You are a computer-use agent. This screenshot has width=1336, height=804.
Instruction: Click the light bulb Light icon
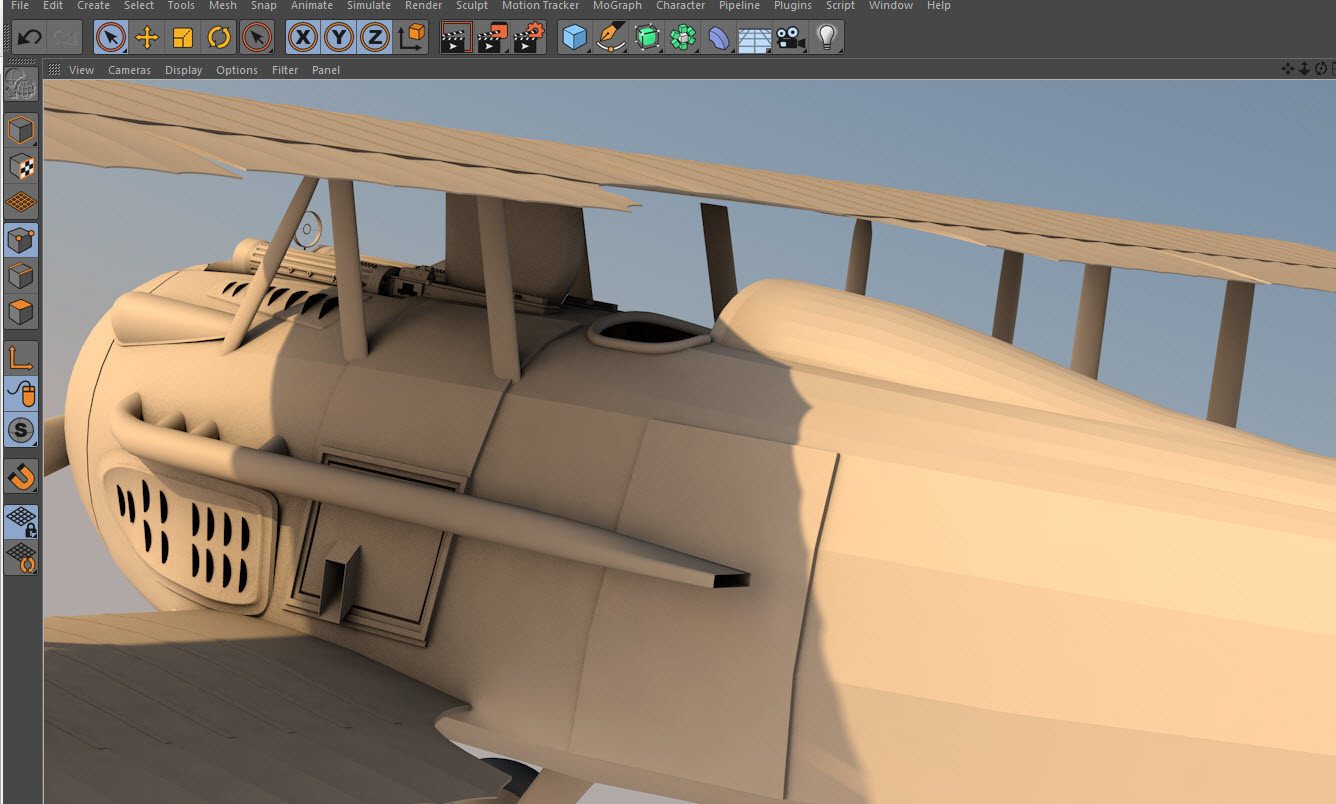[x=826, y=38]
